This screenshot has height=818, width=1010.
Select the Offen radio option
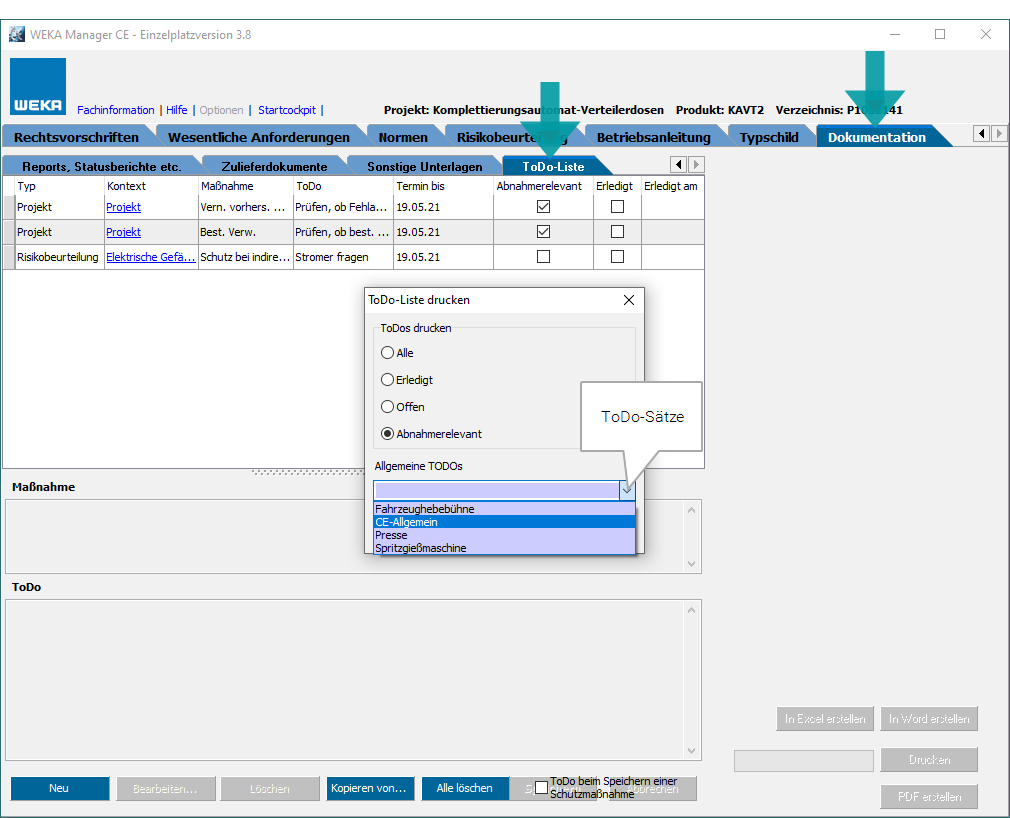click(x=388, y=407)
